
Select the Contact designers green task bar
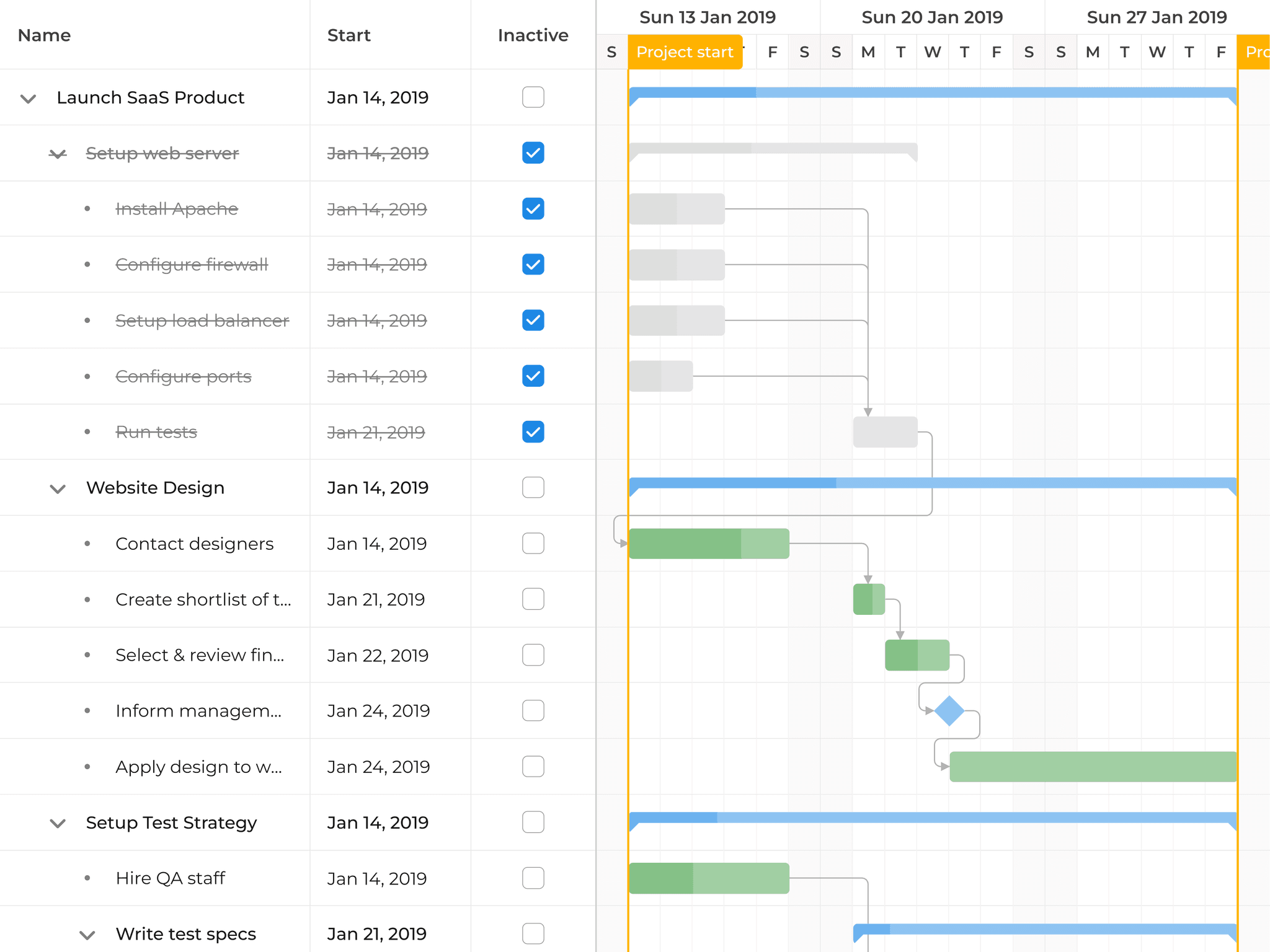point(708,544)
